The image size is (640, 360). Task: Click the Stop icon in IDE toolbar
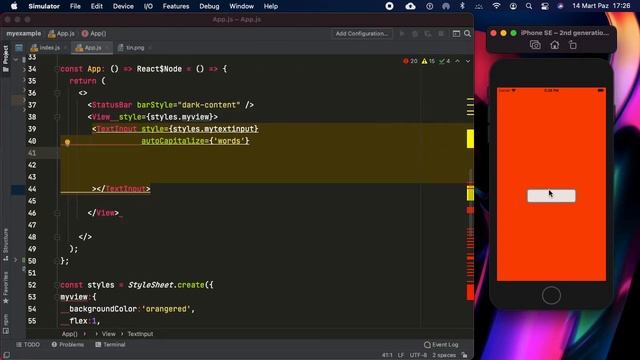tap(441, 34)
